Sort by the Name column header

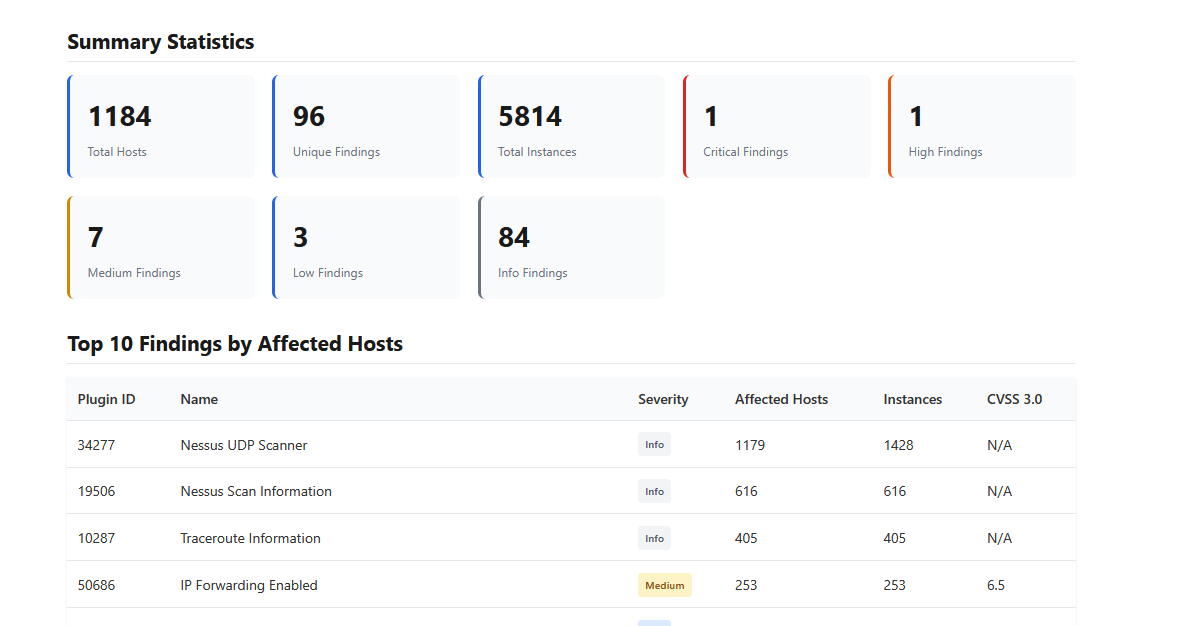pyautogui.click(x=199, y=399)
